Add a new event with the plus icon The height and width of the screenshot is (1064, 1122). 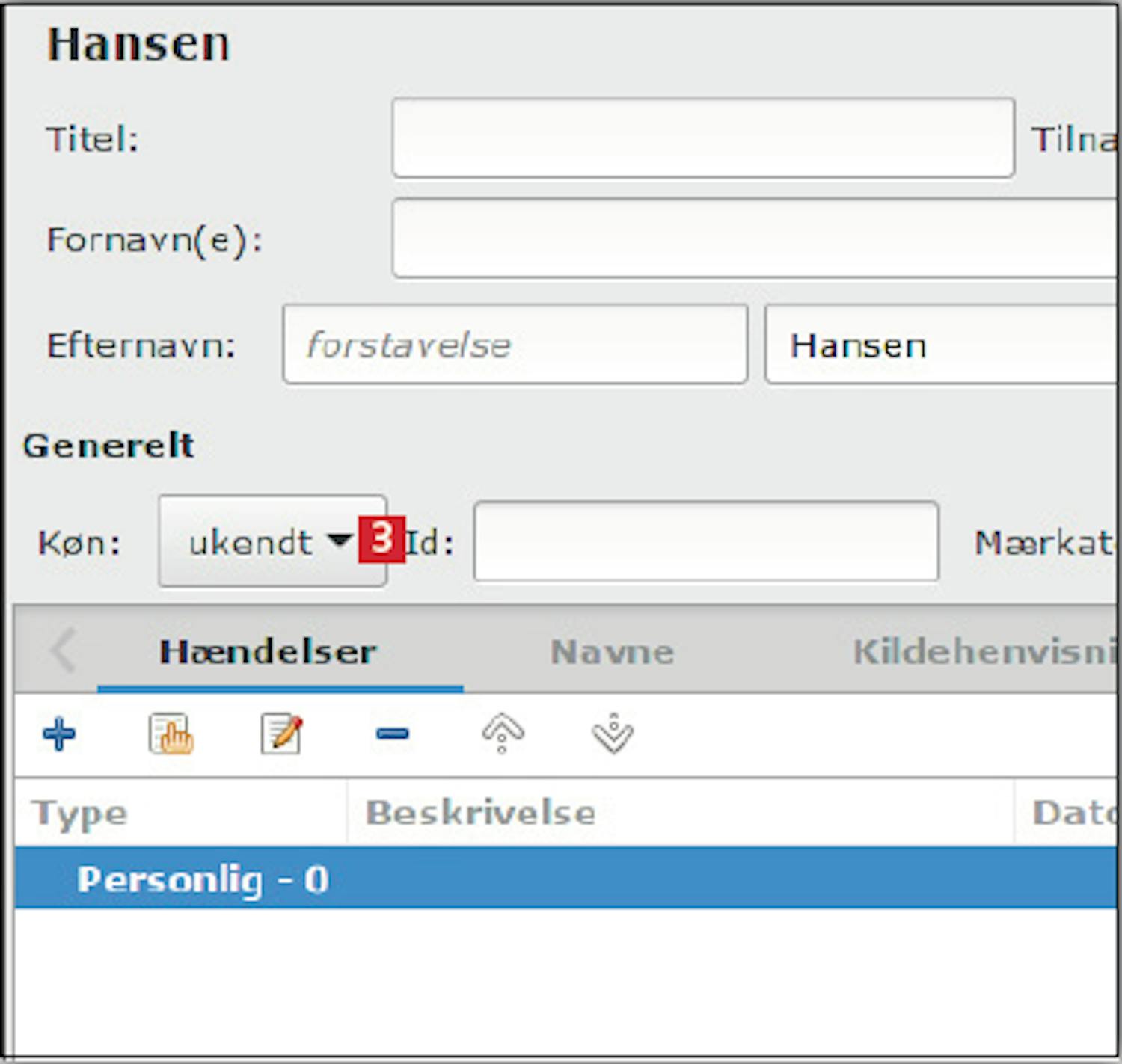(59, 734)
